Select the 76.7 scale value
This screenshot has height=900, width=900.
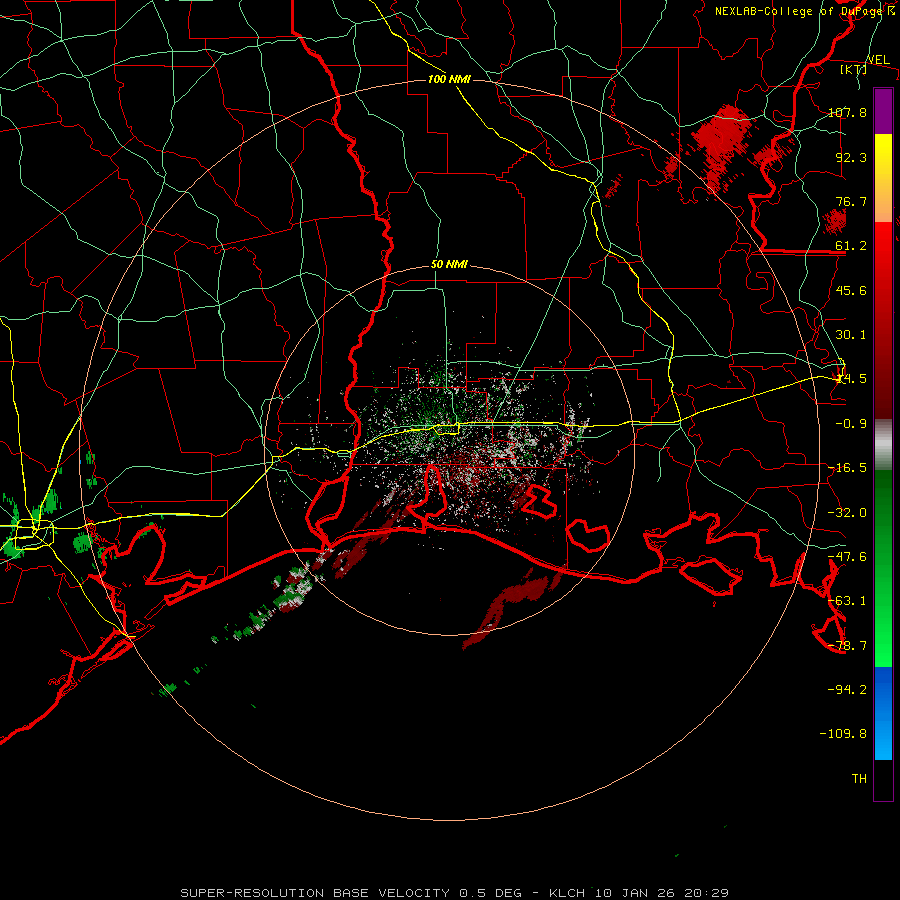[x=851, y=201]
